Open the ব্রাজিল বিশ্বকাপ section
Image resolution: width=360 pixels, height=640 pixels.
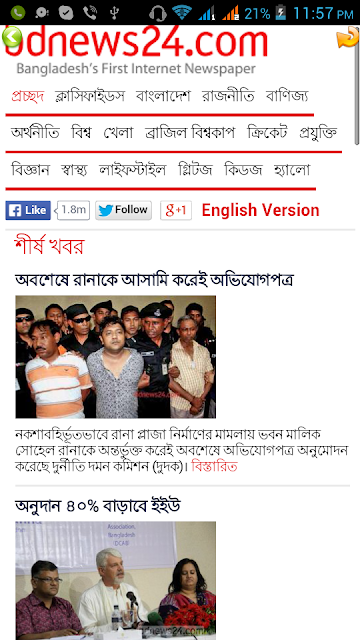(190, 133)
